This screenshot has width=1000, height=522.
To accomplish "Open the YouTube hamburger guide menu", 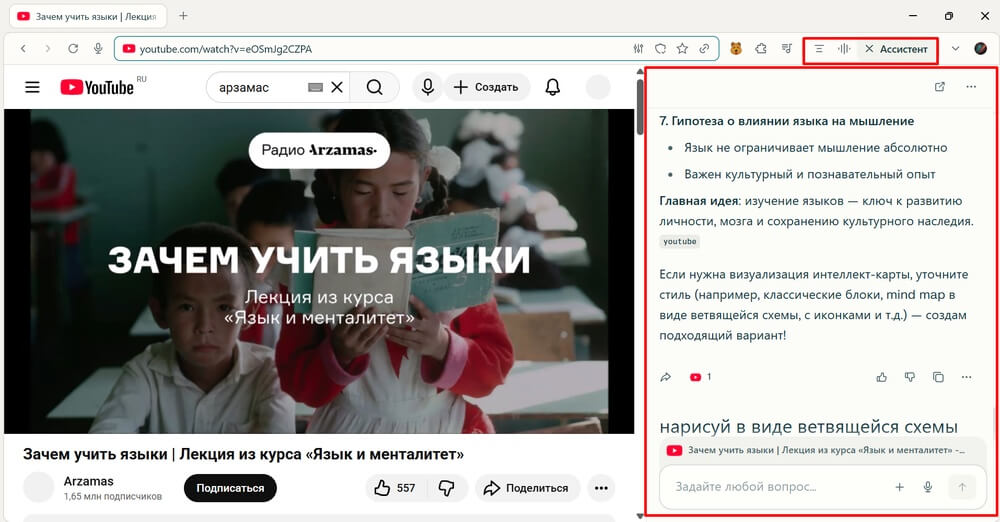I will [x=32, y=87].
